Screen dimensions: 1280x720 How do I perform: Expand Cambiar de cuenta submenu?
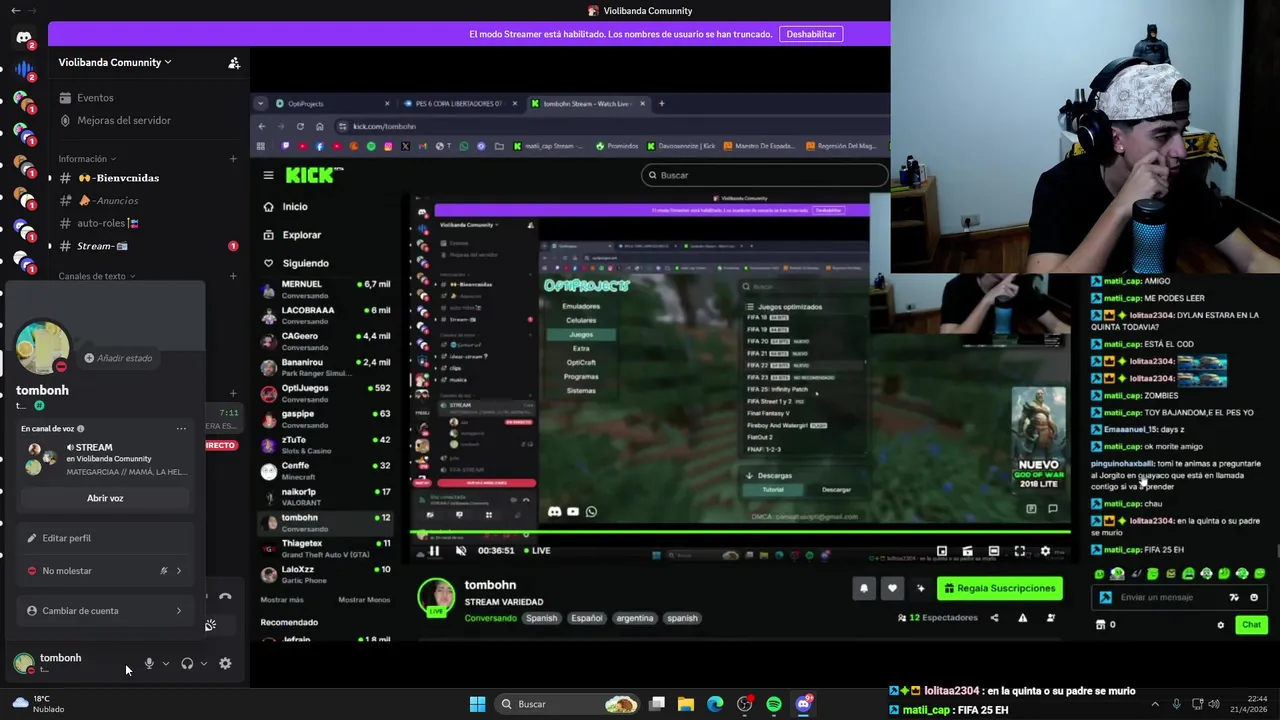pos(105,611)
